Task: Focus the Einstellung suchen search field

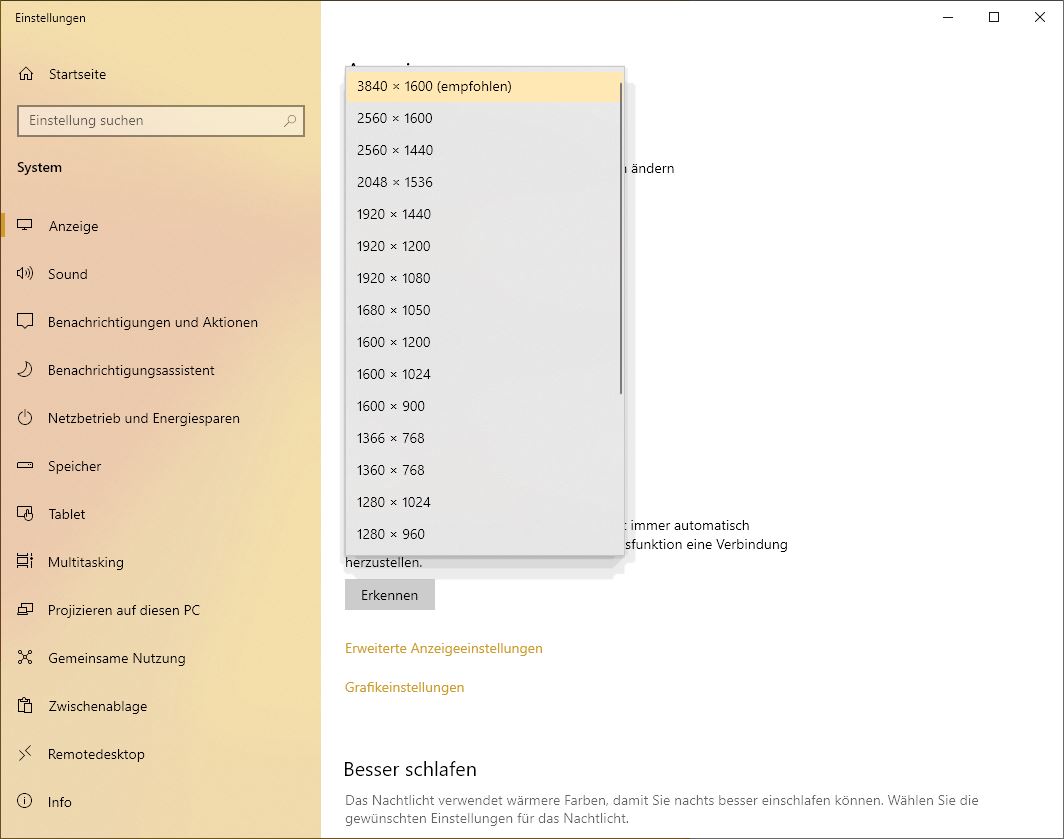Action: [x=161, y=121]
